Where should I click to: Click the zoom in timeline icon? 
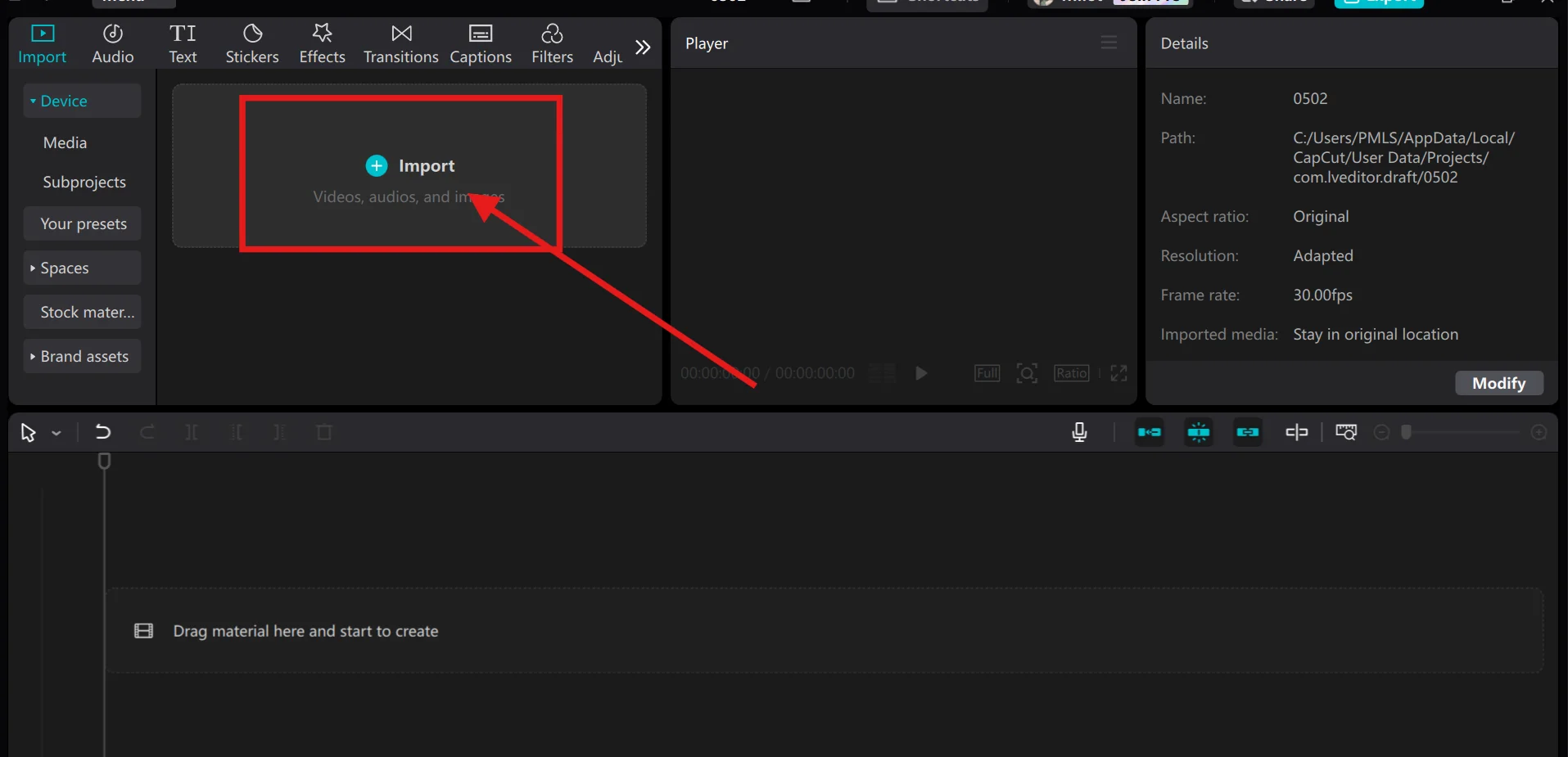tap(1539, 432)
